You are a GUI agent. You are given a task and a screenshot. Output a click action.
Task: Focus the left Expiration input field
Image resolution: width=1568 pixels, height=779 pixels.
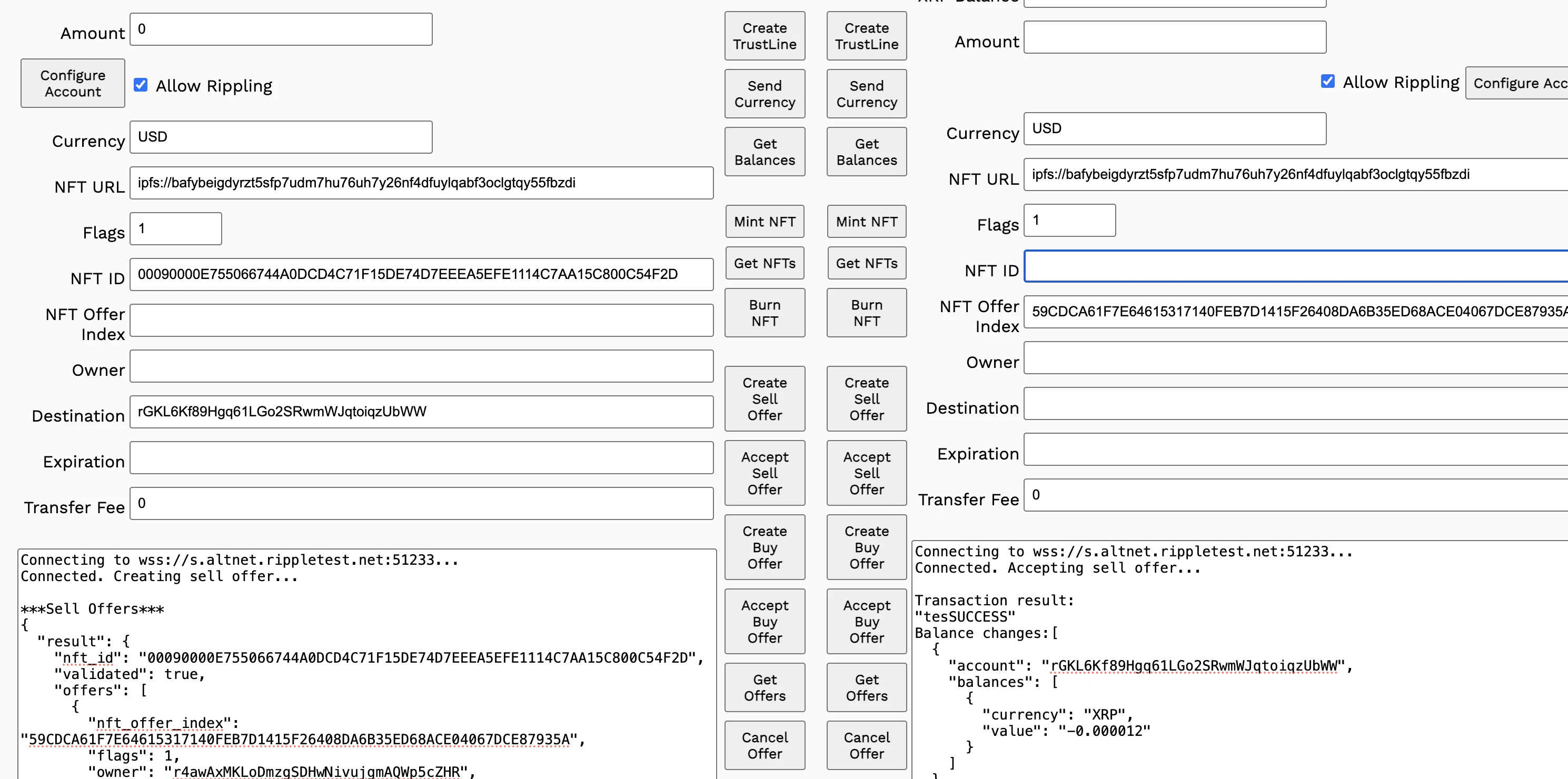421,458
